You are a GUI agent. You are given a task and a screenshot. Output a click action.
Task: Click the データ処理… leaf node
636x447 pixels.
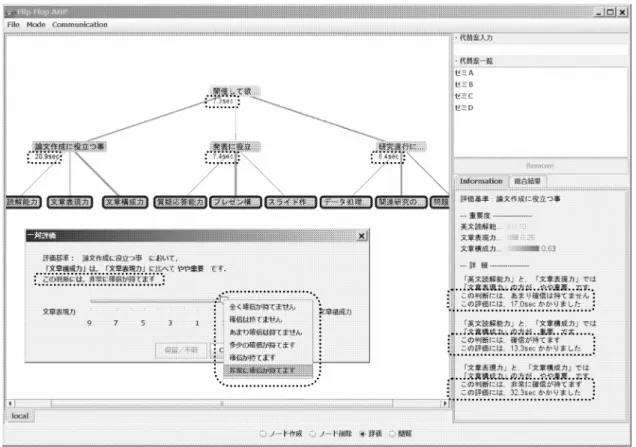click(x=346, y=202)
